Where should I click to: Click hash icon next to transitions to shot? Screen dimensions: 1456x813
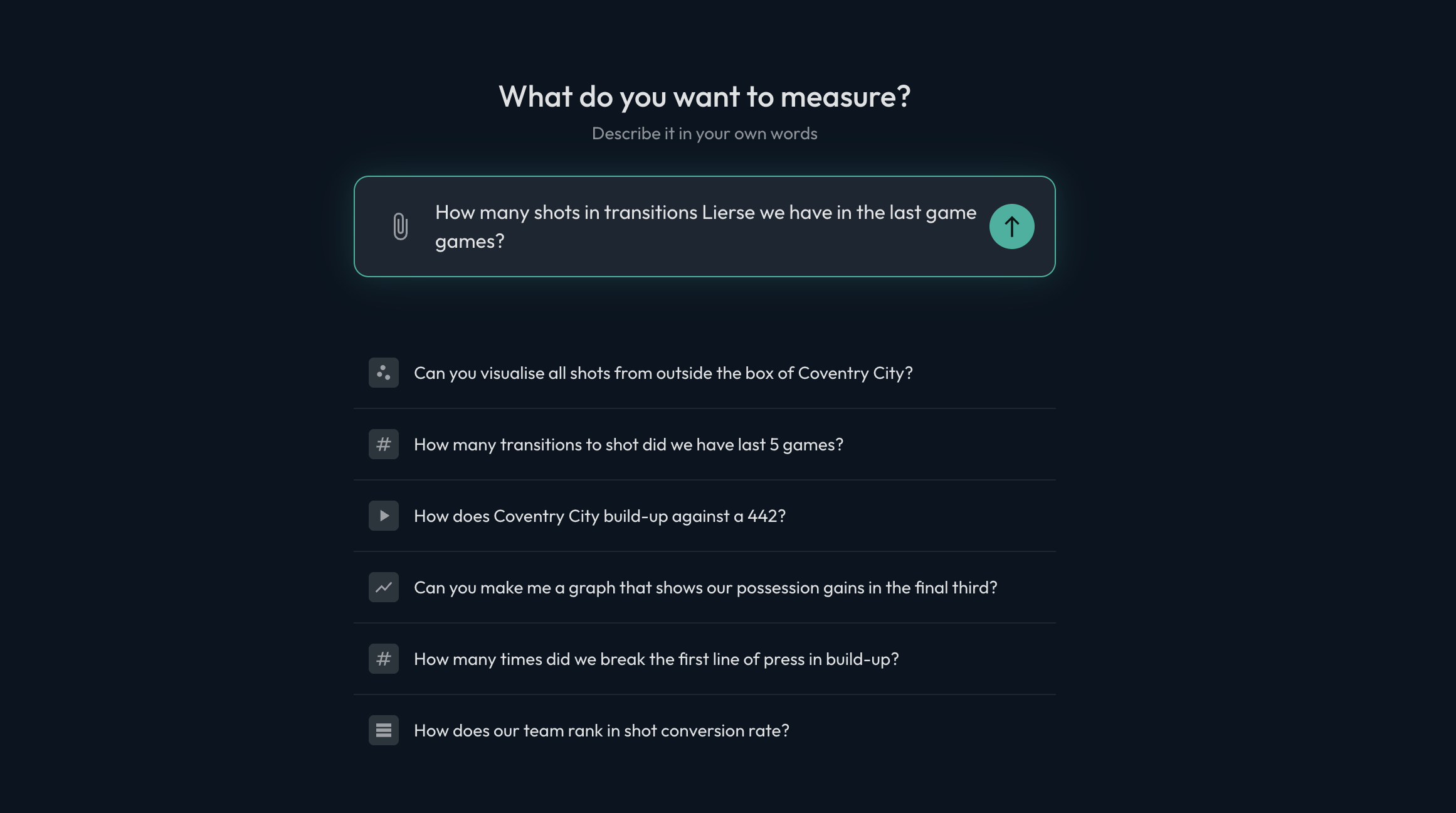click(384, 444)
